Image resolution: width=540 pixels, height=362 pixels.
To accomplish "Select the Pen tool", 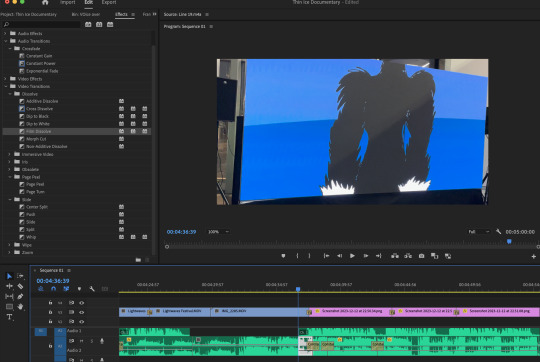I will click(x=20, y=296).
